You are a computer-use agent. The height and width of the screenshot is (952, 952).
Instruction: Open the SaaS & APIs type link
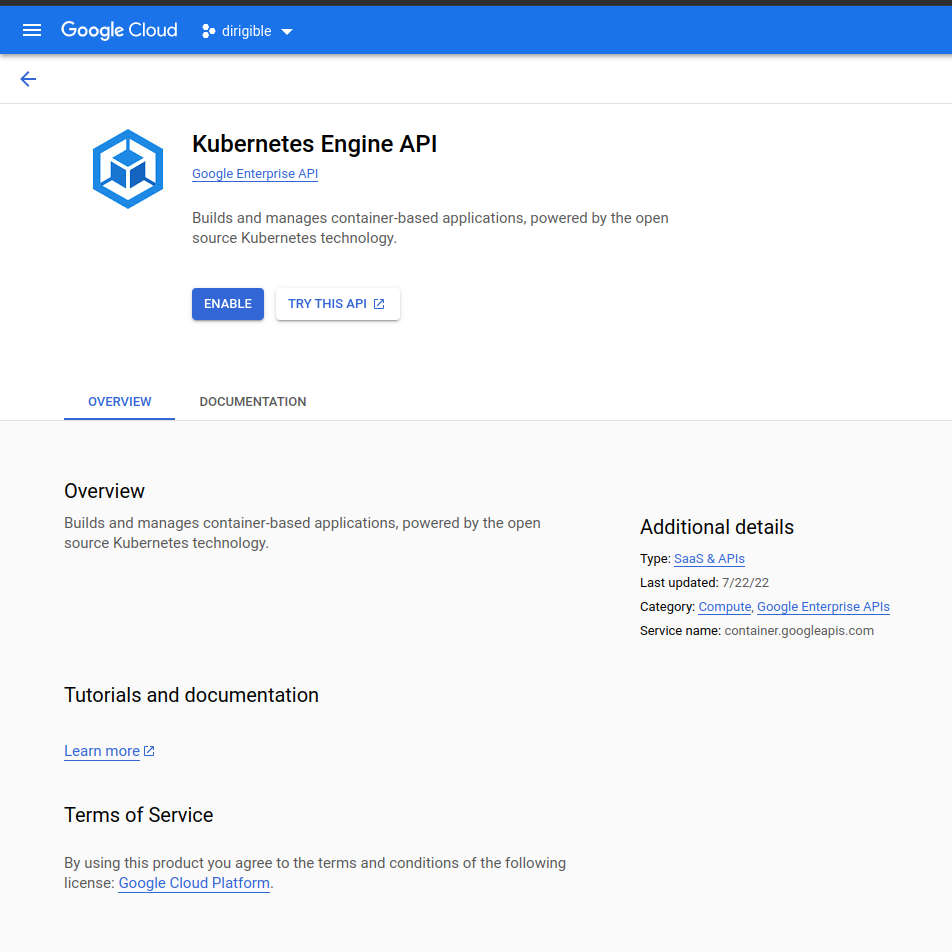(709, 559)
